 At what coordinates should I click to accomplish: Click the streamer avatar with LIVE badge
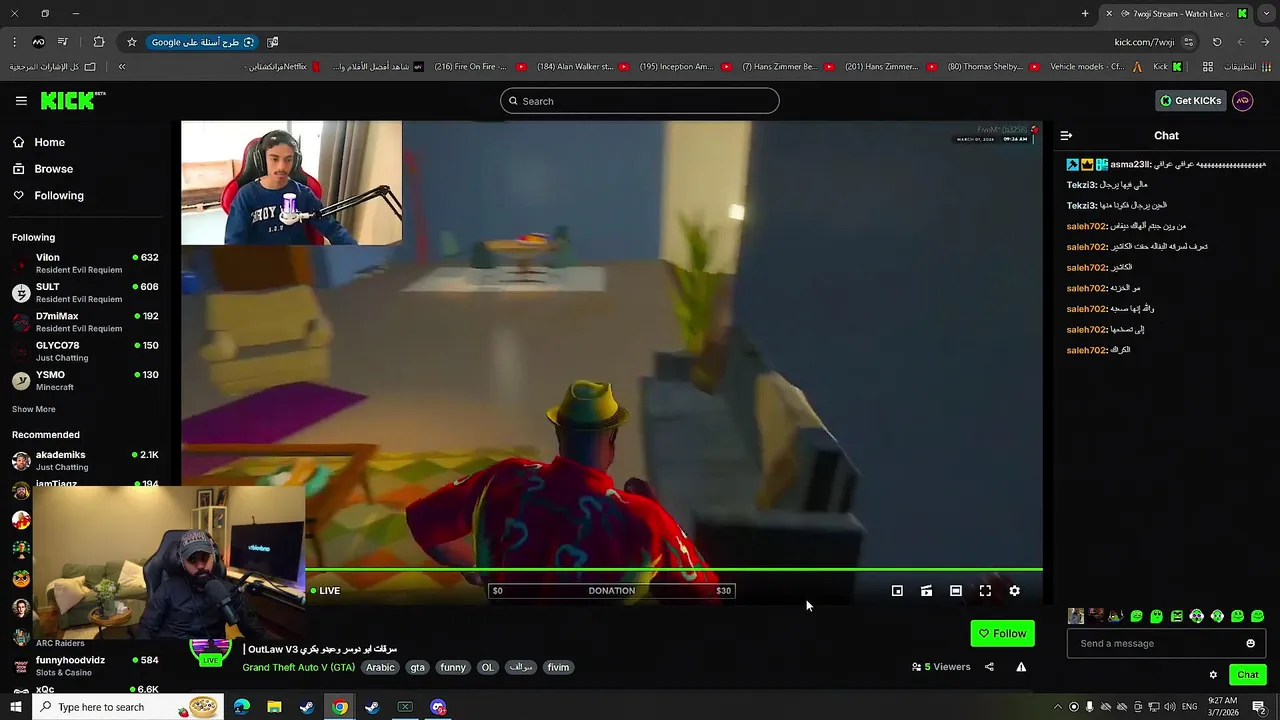(210, 651)
